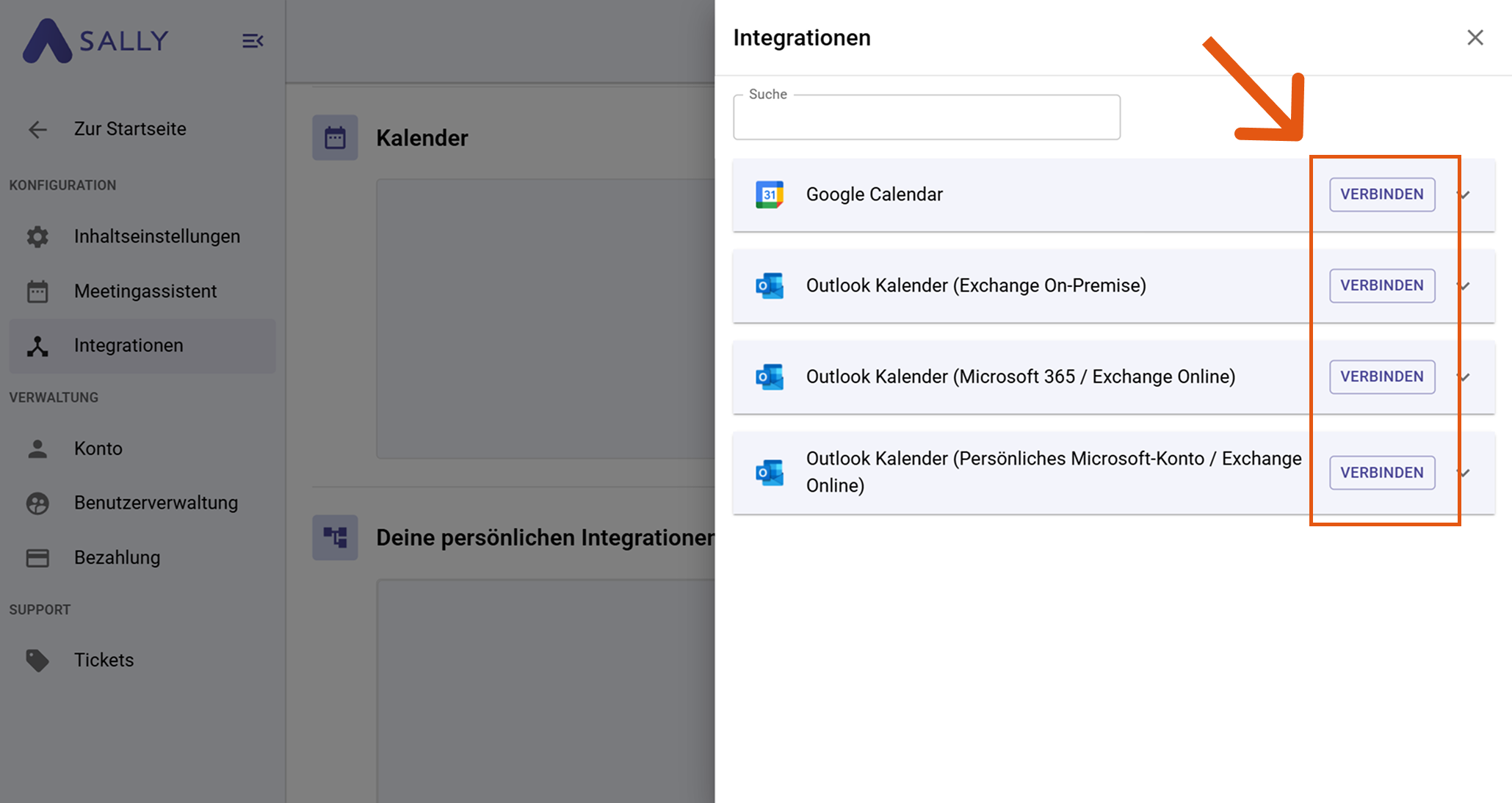Viewport: 1512px width, 803px height.
Task: Expand the Outlook Exchange On-Premise chevron
Action: (x=1464, y=286)
